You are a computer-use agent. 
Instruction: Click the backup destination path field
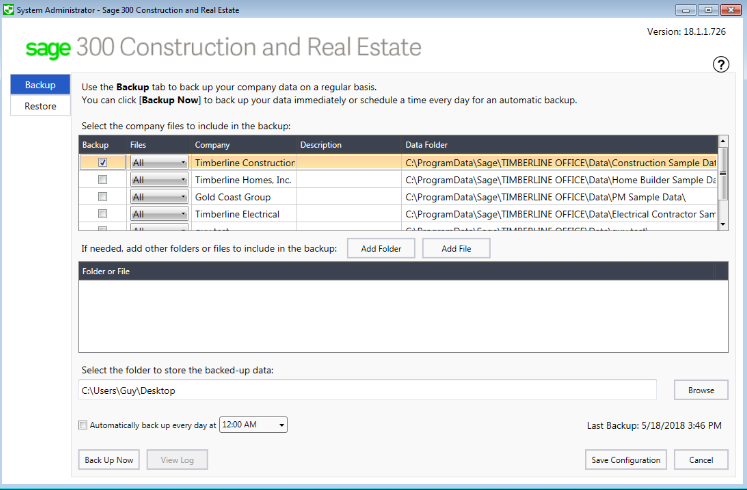coord(367,390)
